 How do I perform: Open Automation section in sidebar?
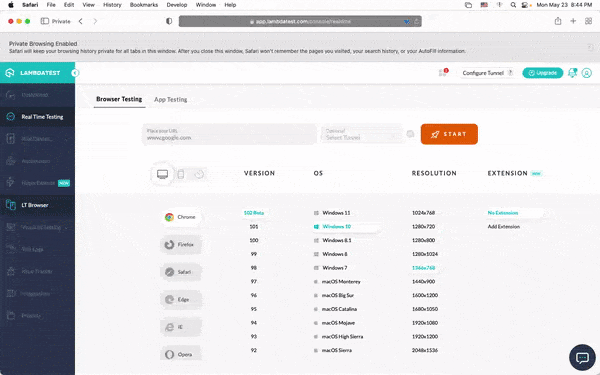coord(37,161)
